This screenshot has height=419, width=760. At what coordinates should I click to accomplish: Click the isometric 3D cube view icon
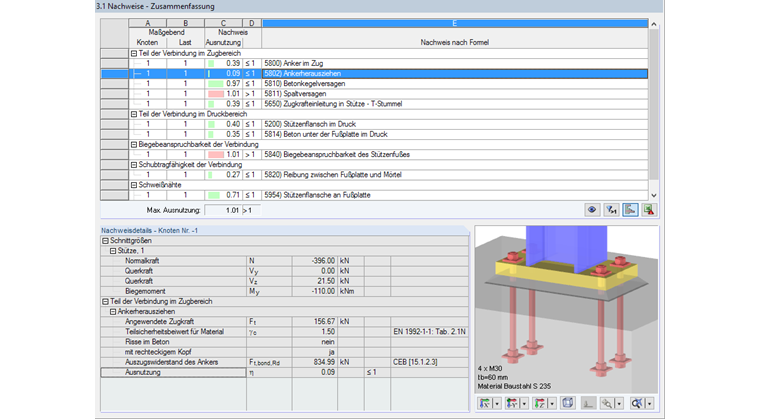point(568,403)
